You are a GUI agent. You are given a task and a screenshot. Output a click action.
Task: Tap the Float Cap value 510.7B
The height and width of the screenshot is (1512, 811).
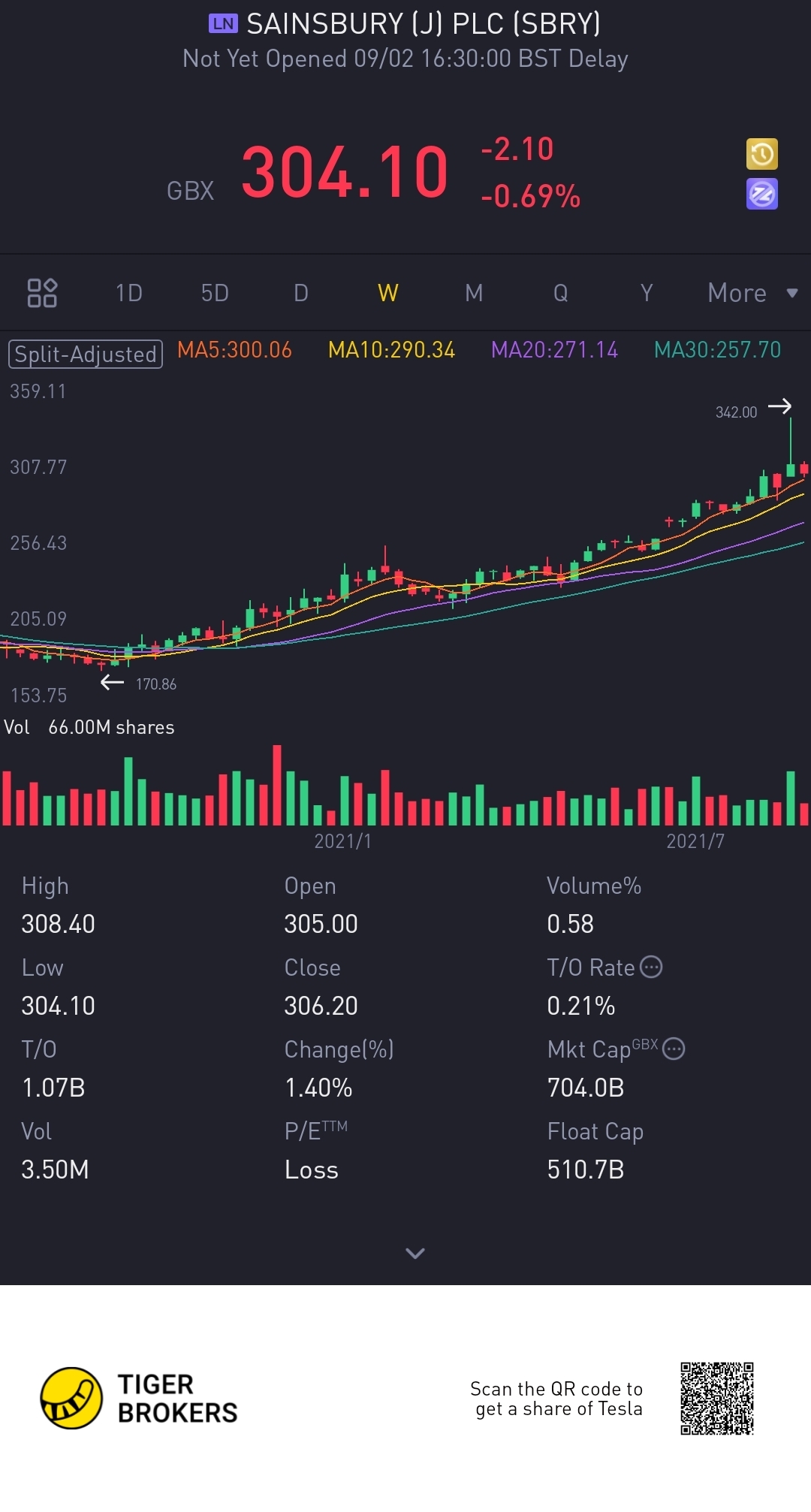[586, 1169]
